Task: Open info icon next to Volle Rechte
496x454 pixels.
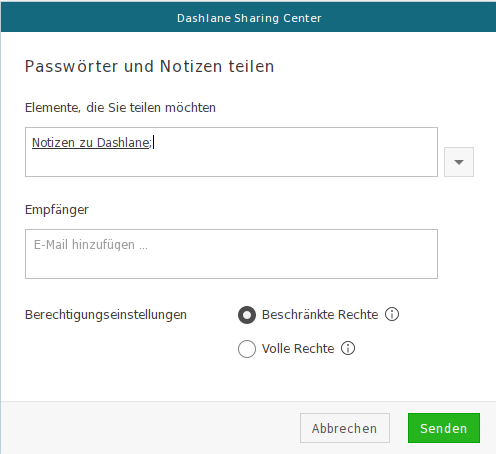Action: click(348, 348)
